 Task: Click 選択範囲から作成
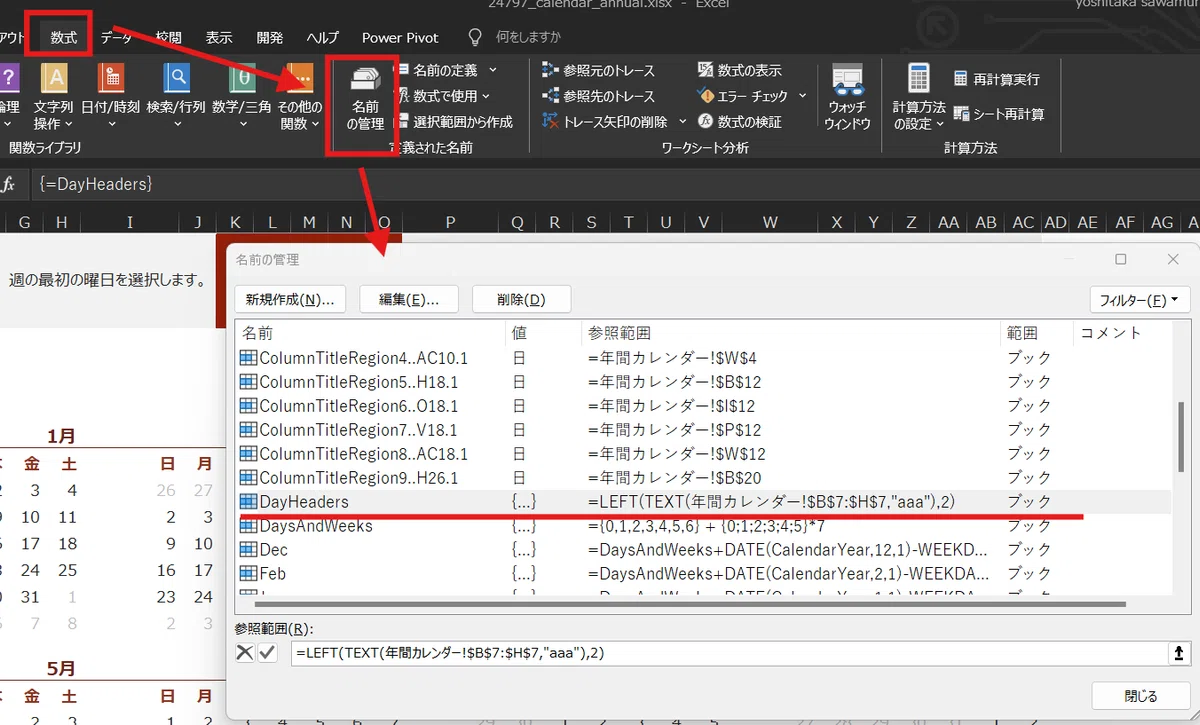(454, 121)
